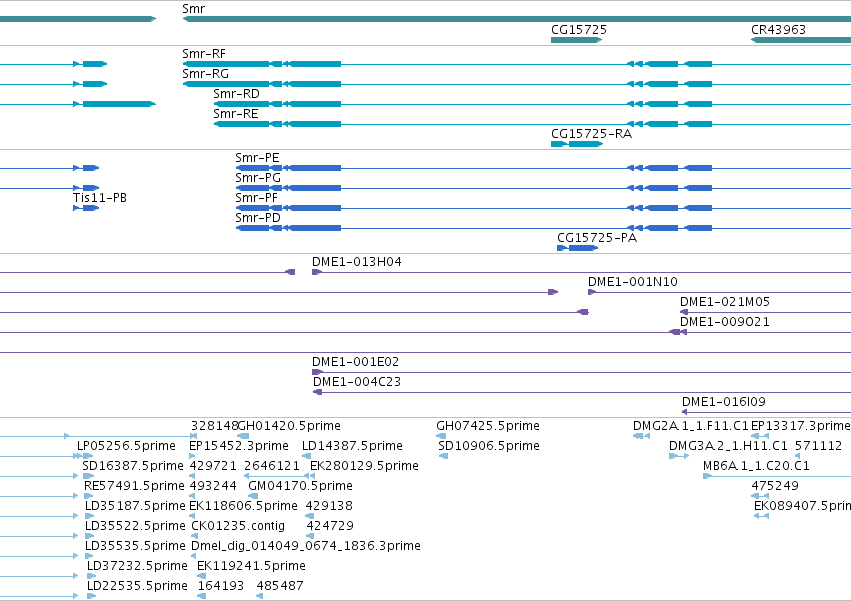Click the LD35522.5prime EST label

point(135,527)
